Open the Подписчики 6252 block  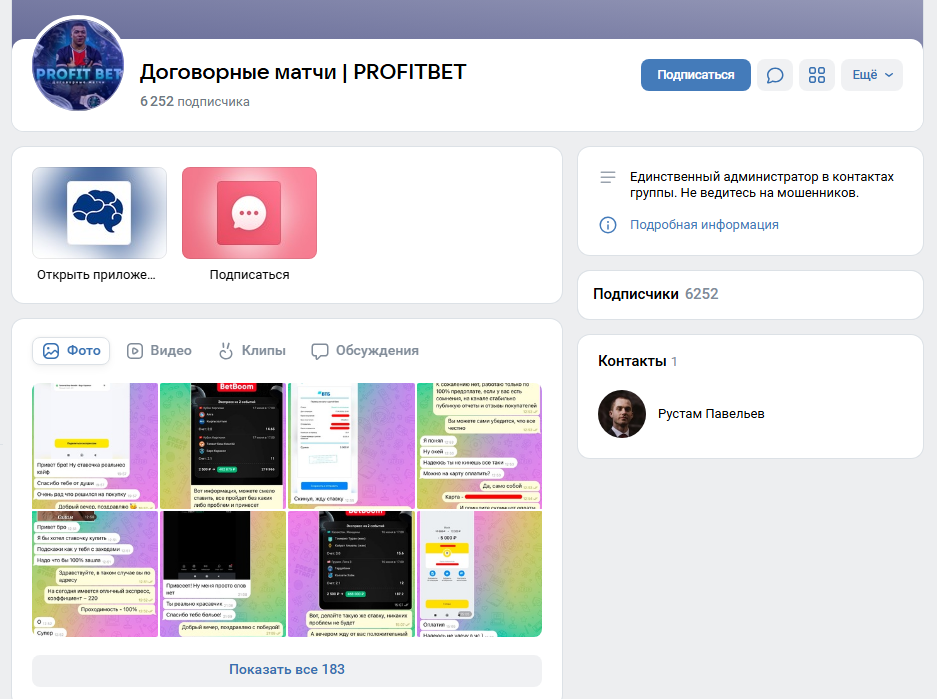click(750, 295)
